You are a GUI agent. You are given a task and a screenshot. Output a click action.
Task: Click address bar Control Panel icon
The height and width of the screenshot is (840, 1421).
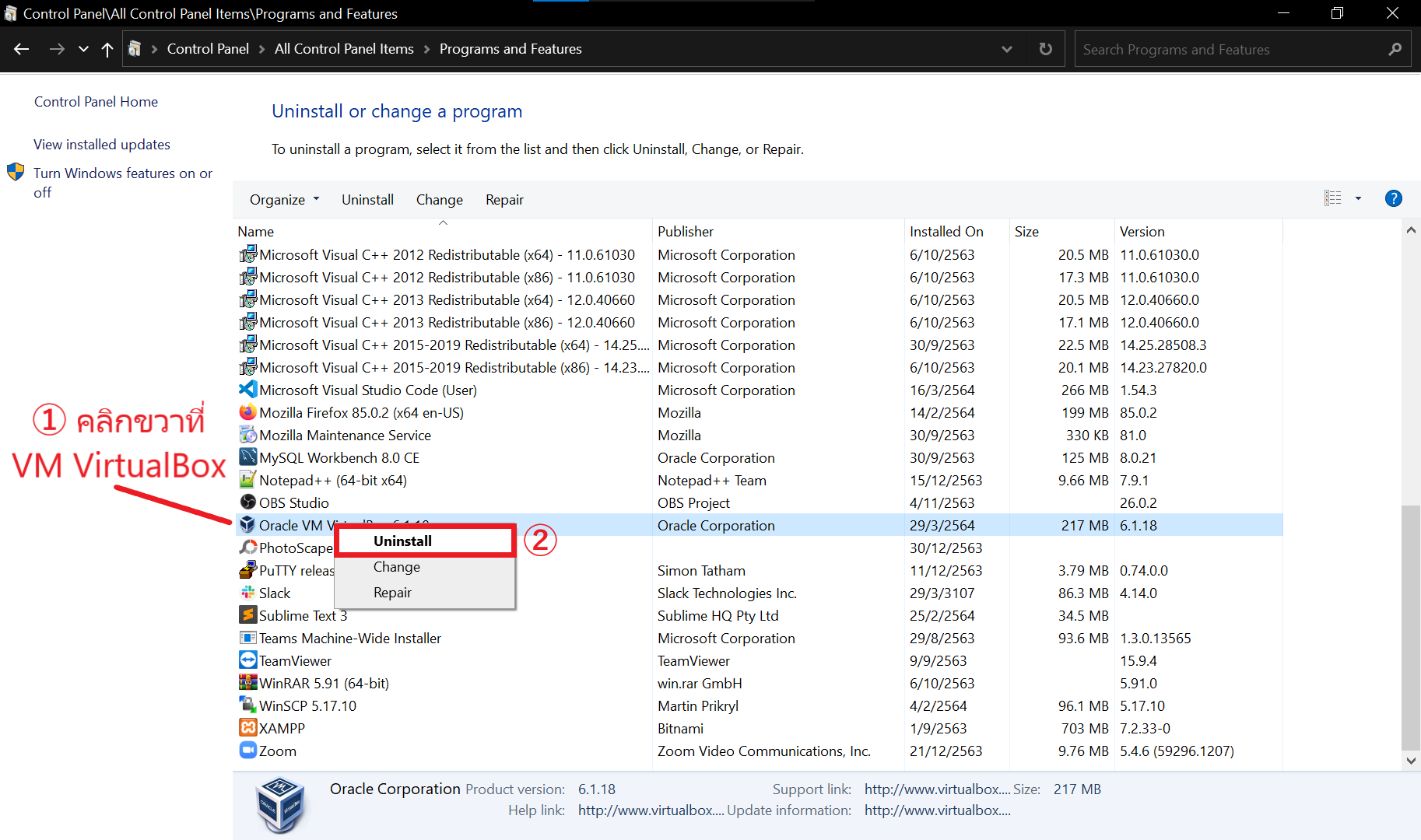(x=135, y=49)
